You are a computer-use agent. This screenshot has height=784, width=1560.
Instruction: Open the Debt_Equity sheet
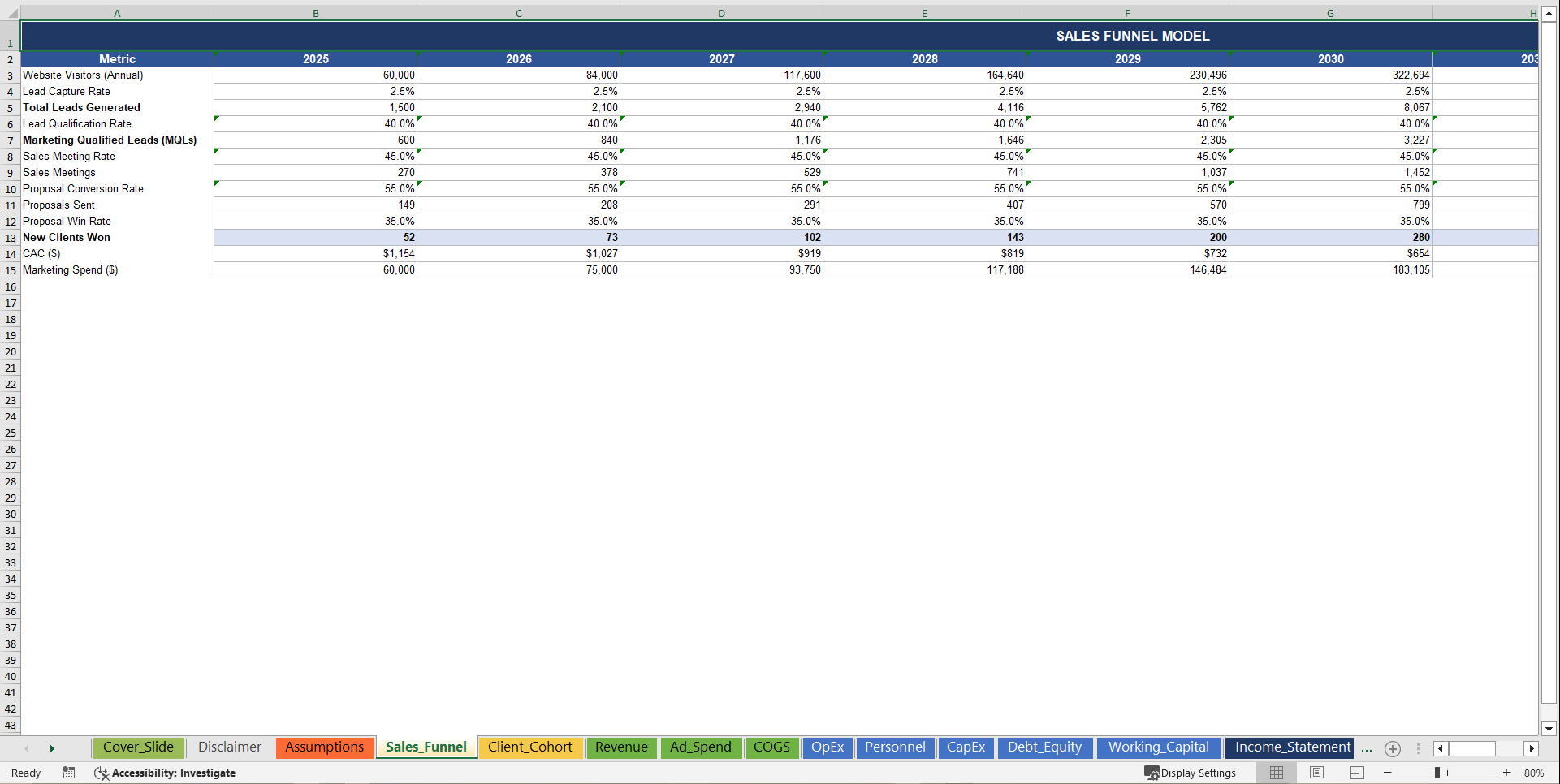1045,747
